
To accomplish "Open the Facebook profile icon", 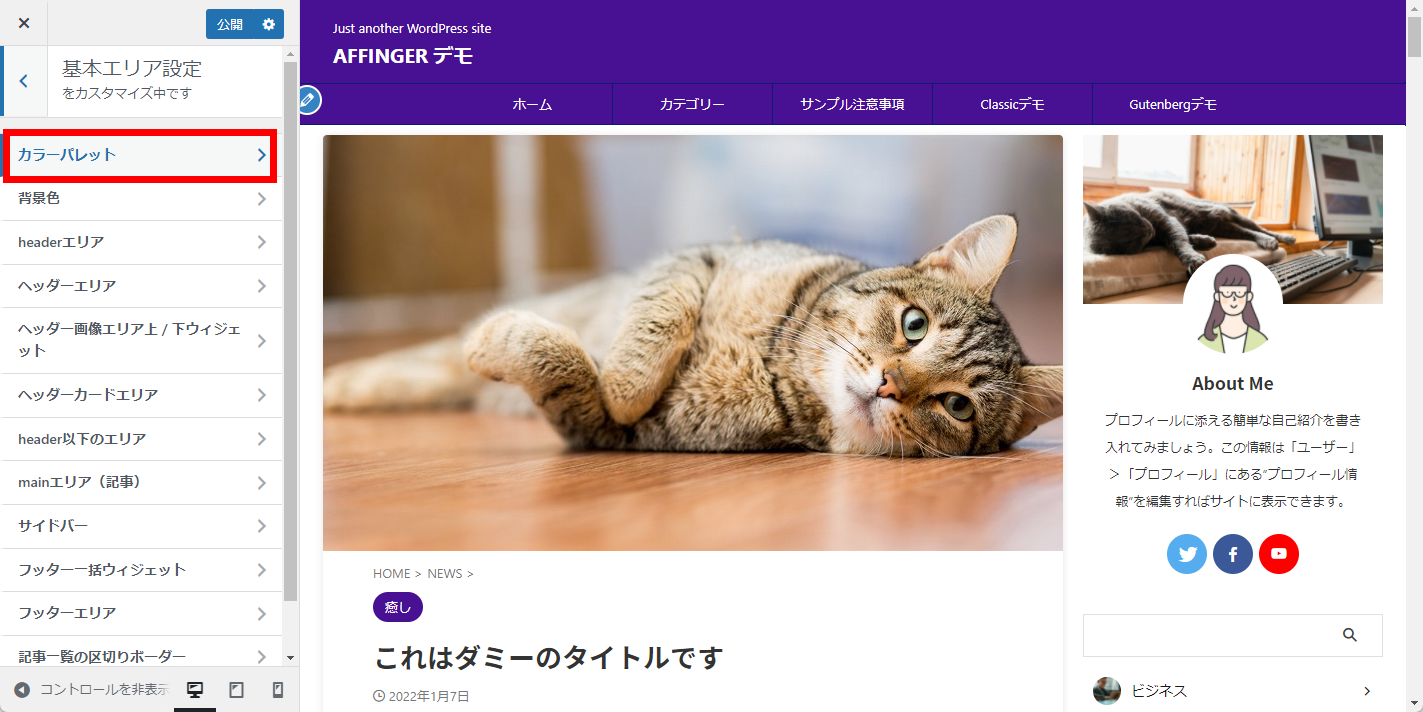I will tap(1233, 554).
